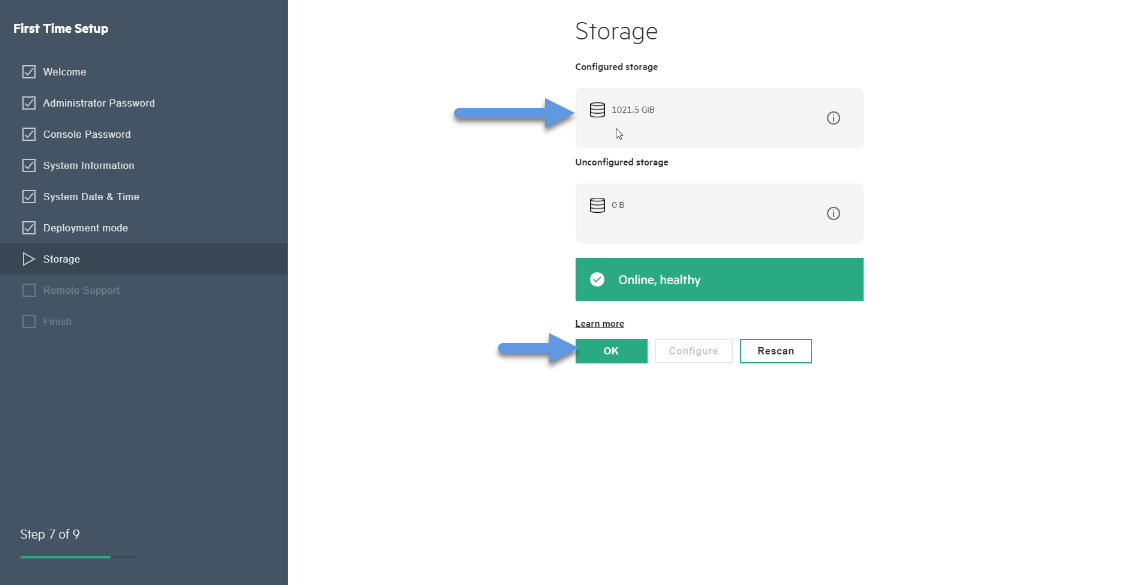Click the unchecked Remote Support checkbox

tap(29, 291)
